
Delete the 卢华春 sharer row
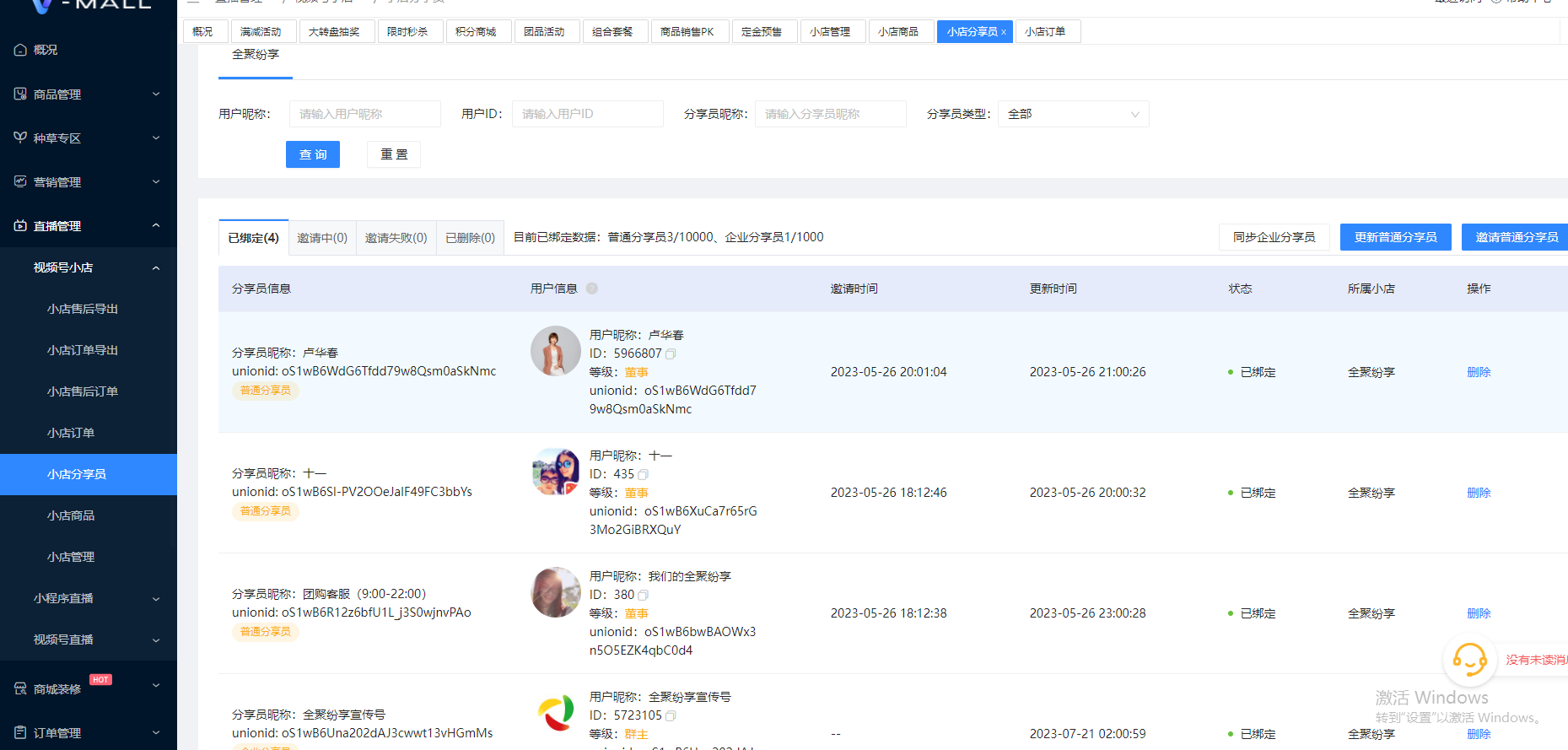1479,372
